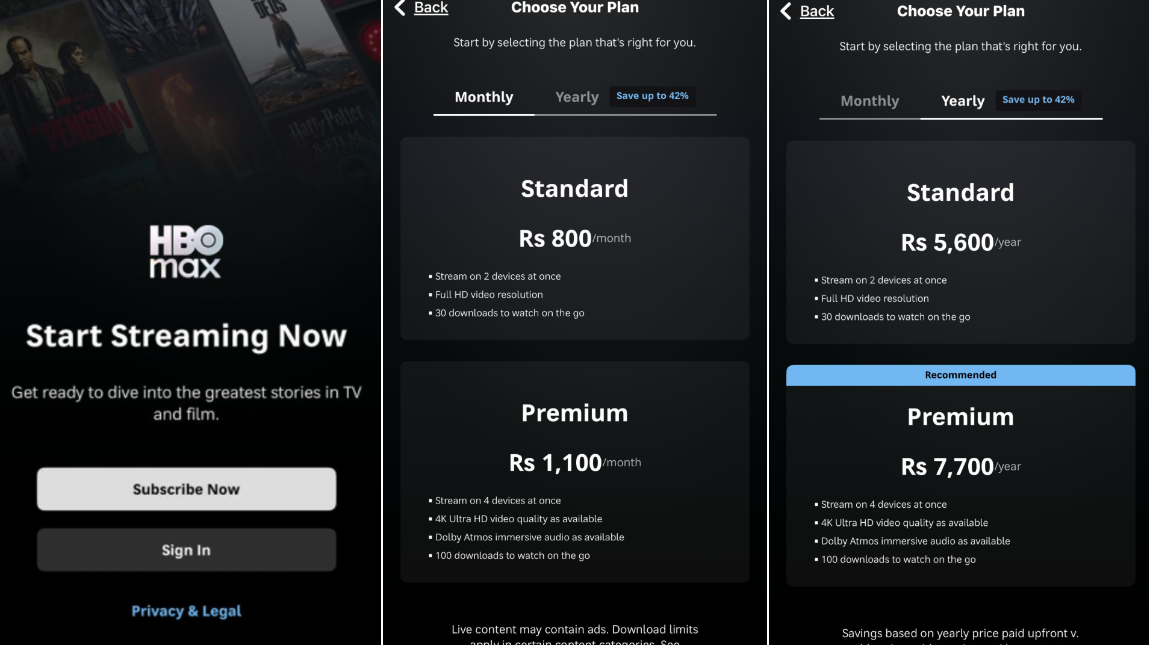Click back chevron on the yearly pricing screen

786,11
